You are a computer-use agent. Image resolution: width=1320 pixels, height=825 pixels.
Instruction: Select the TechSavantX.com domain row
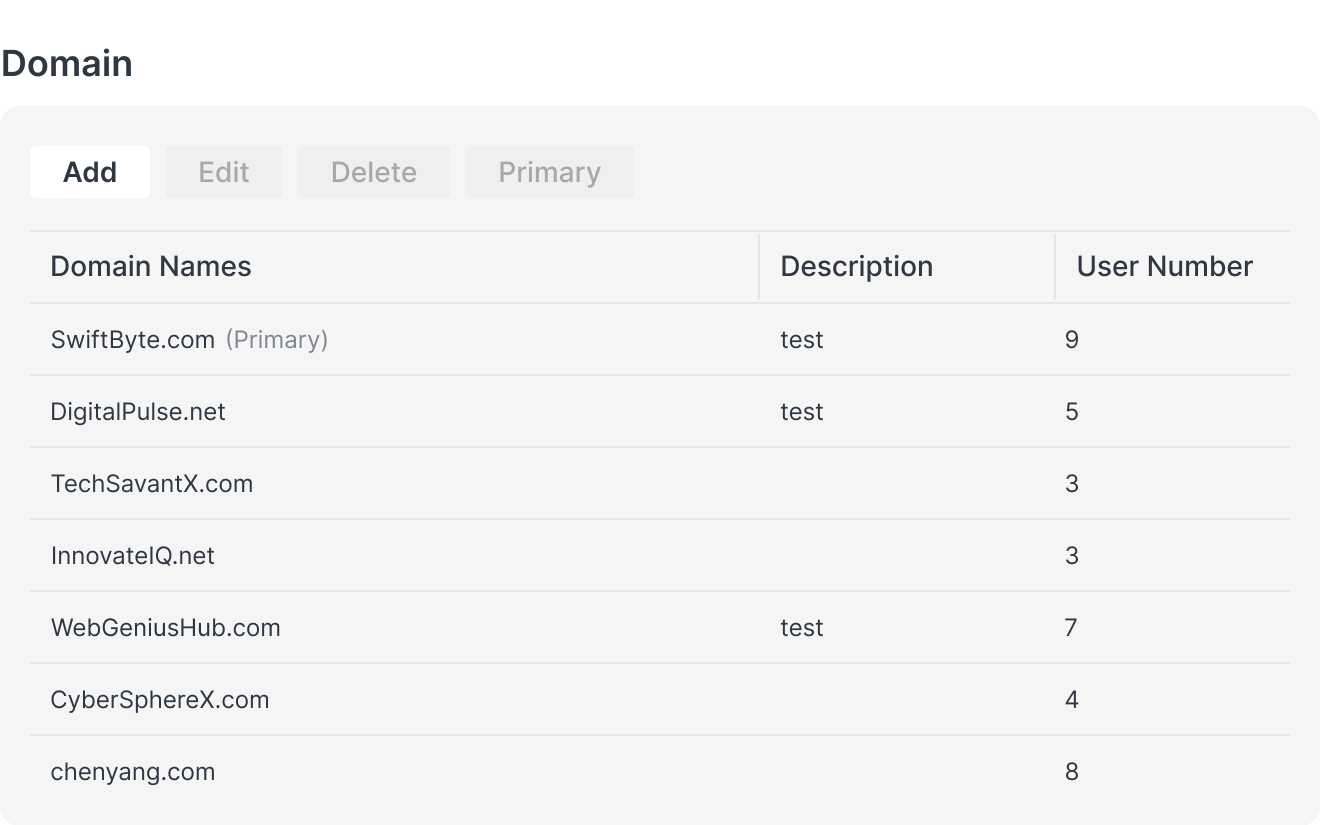pos(152,483)
